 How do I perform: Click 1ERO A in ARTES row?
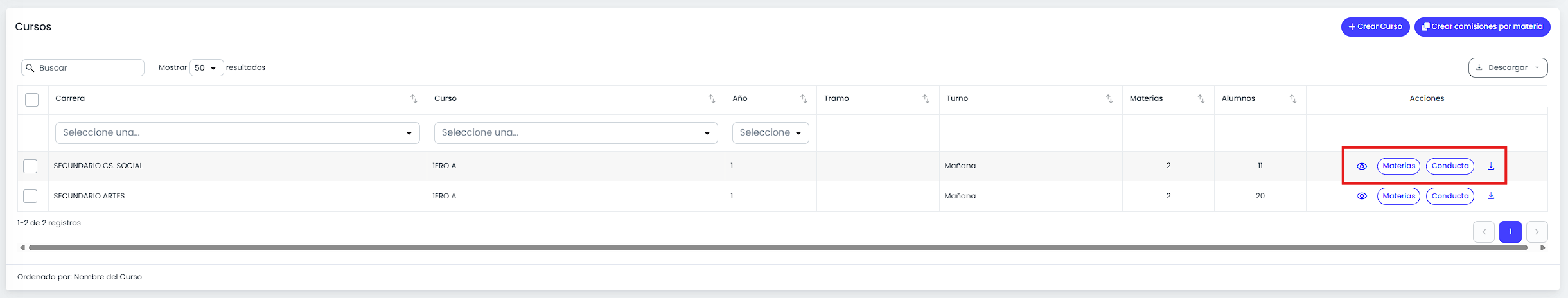(445, 196)
